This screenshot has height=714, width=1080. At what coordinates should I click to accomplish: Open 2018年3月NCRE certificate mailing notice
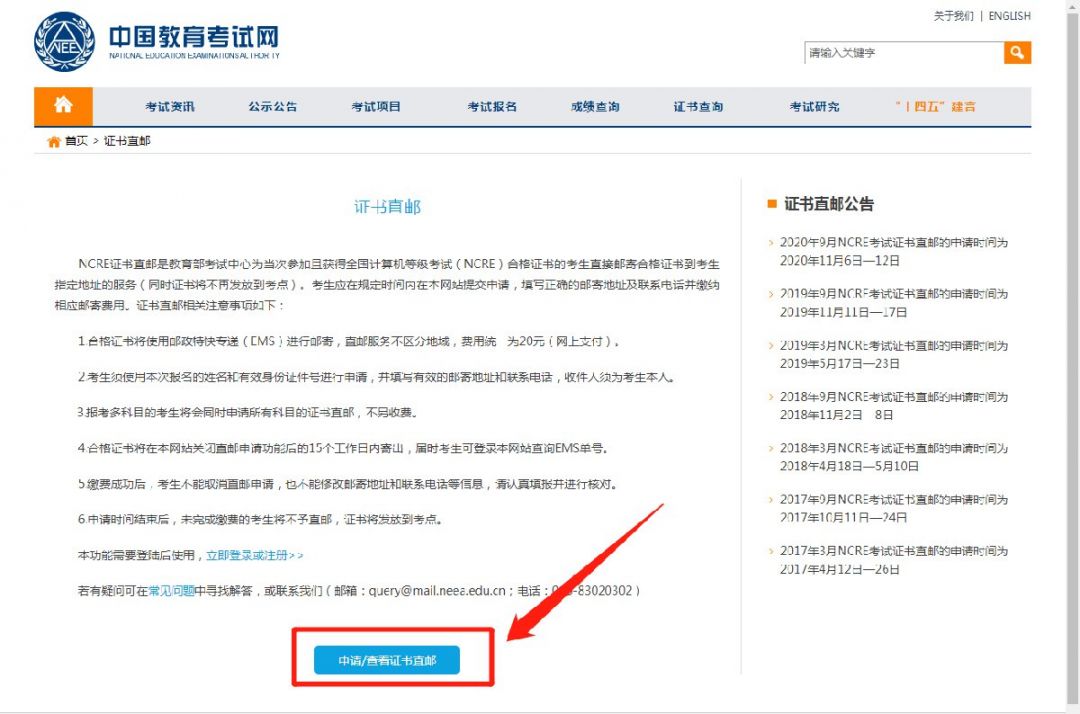893,457
